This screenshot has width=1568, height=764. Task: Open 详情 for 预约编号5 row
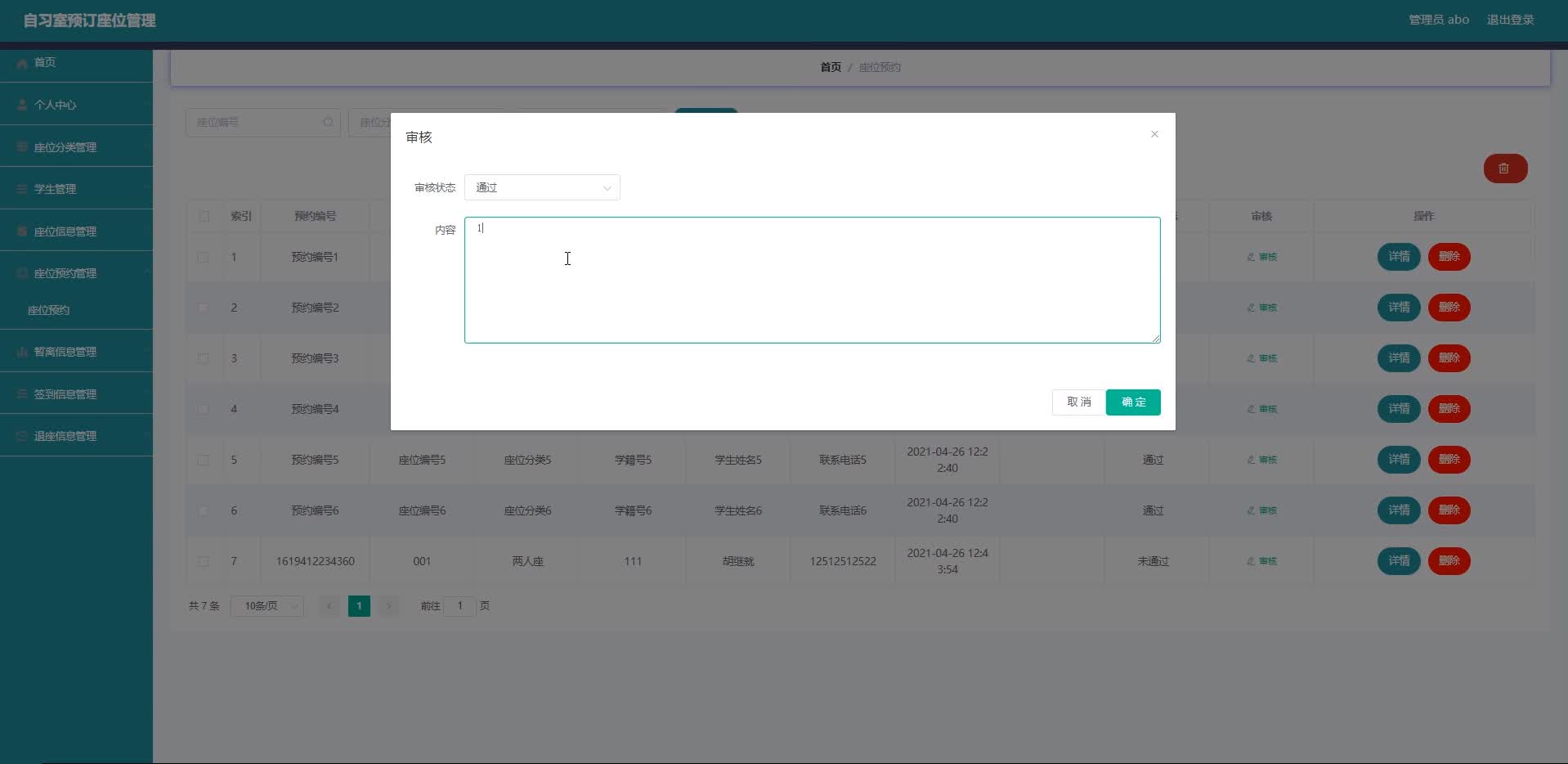coord(1399,460)
